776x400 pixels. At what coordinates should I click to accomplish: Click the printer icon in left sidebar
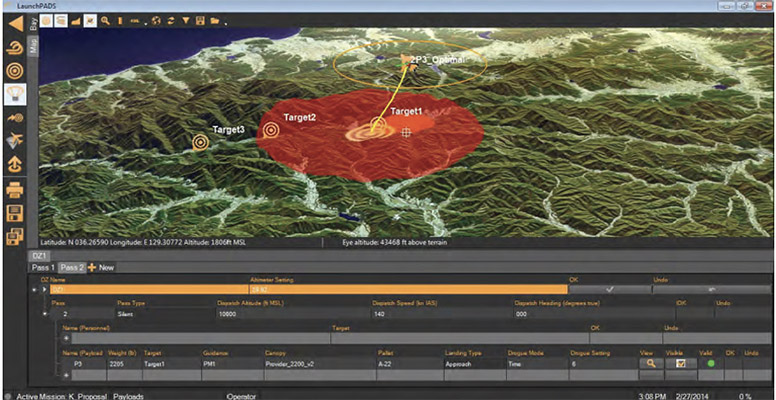15,189
